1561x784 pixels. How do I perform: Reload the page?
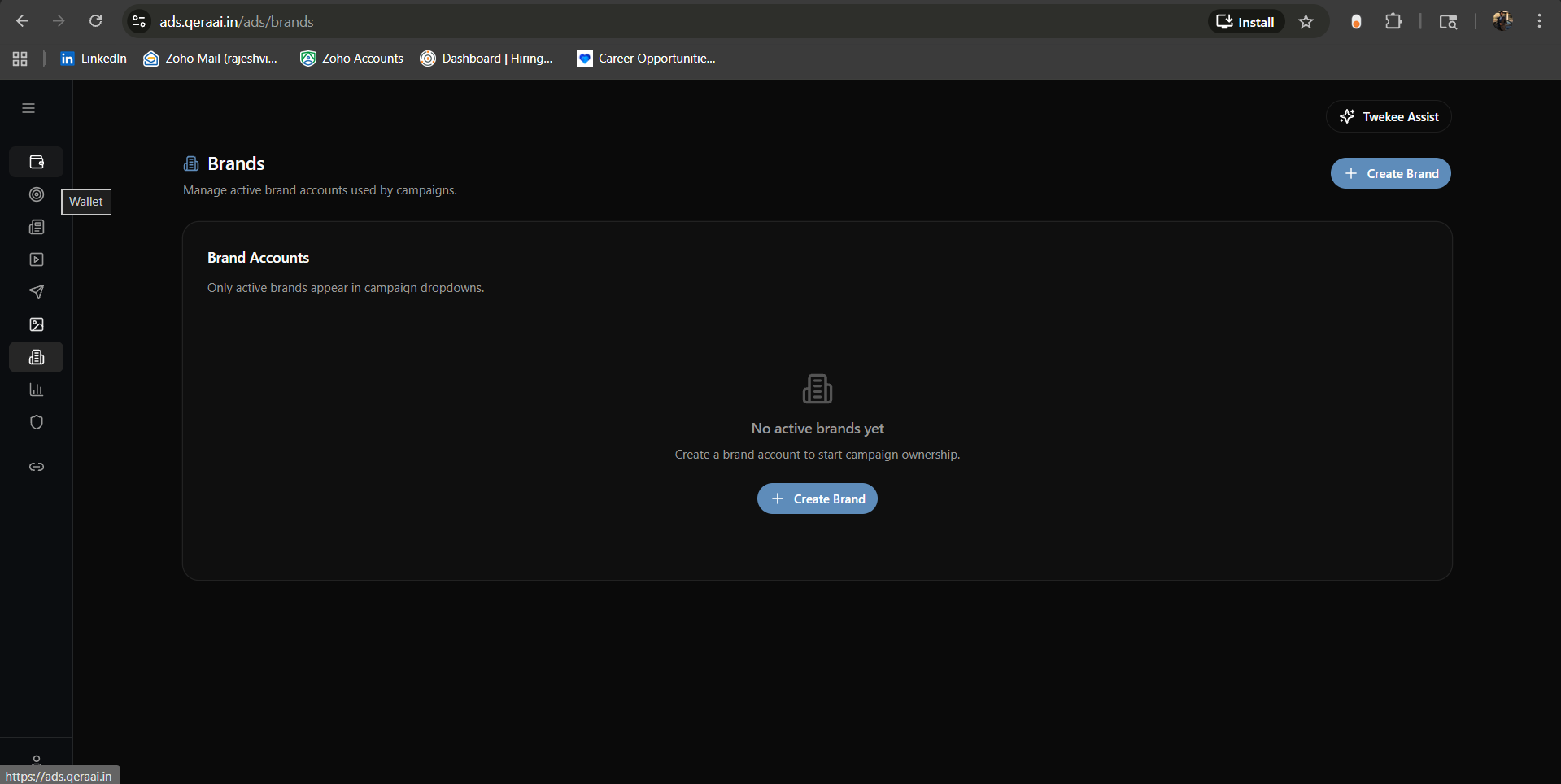coord(95,21)
